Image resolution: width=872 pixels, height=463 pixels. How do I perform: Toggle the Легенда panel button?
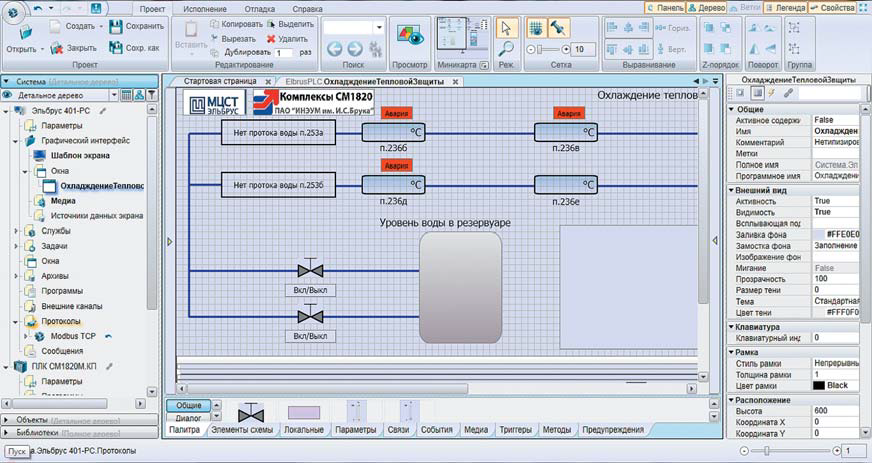(786, 8)
